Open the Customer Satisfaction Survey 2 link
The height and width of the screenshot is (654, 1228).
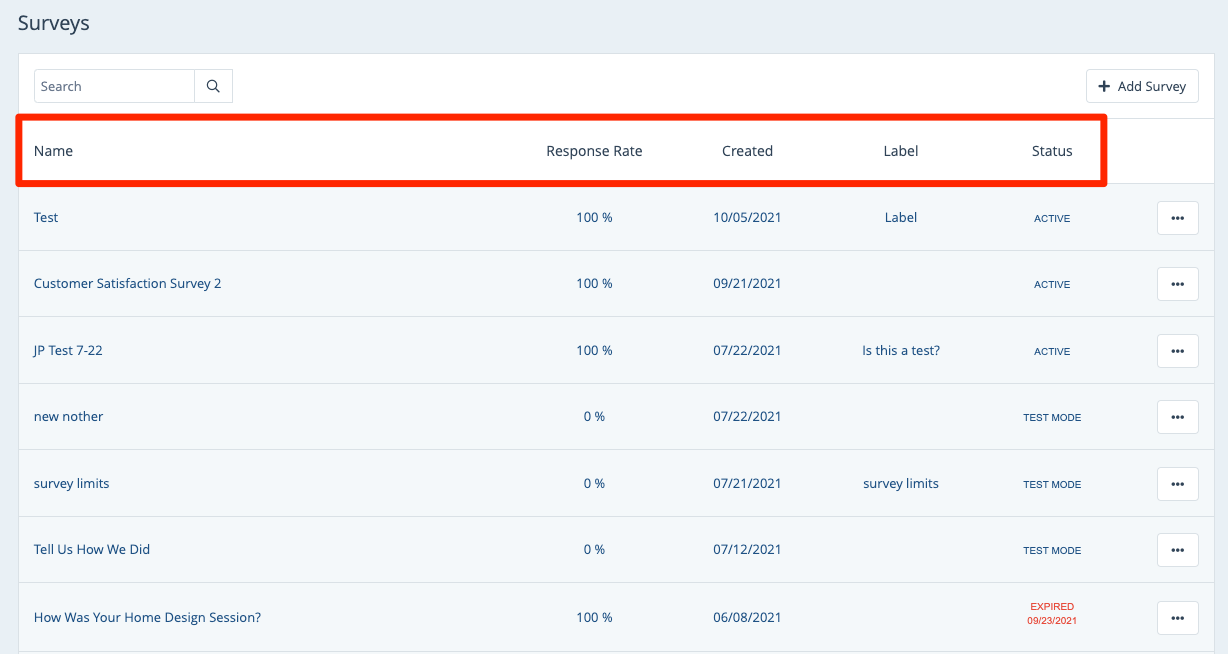click(x=127, y=284)
